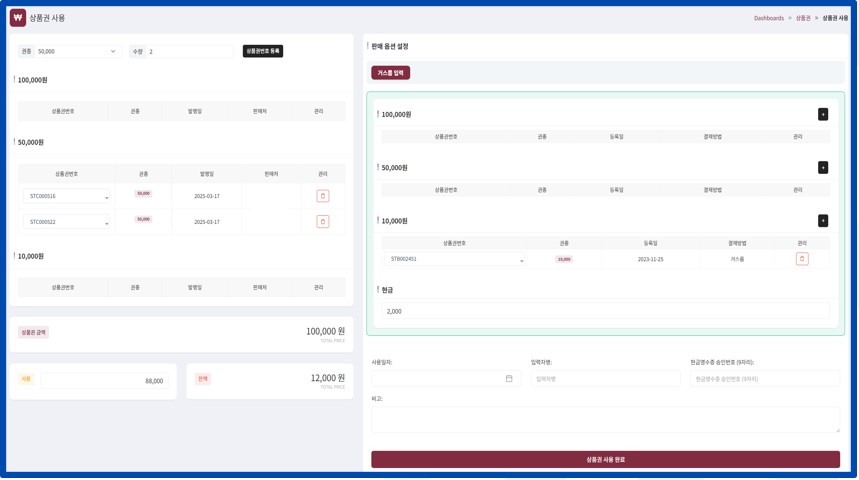859x480 pixels.
Task: Delete change voucher row STB002451
Action: coord(801,259)
